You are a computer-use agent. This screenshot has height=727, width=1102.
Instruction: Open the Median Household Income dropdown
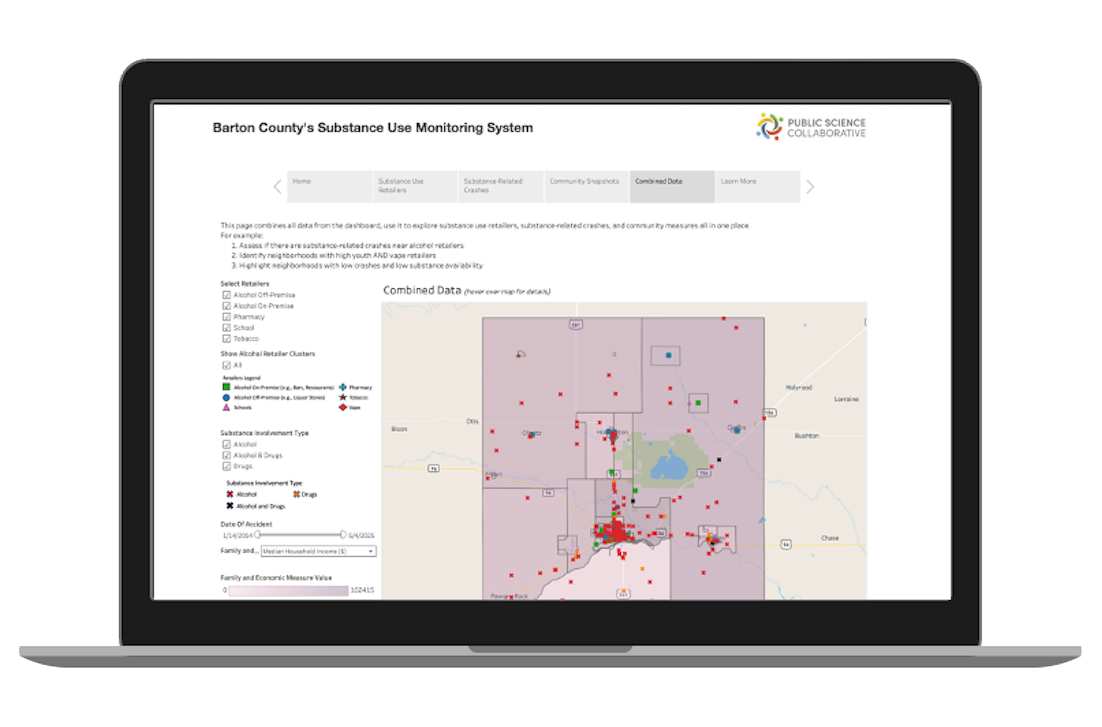coord(317,550)
